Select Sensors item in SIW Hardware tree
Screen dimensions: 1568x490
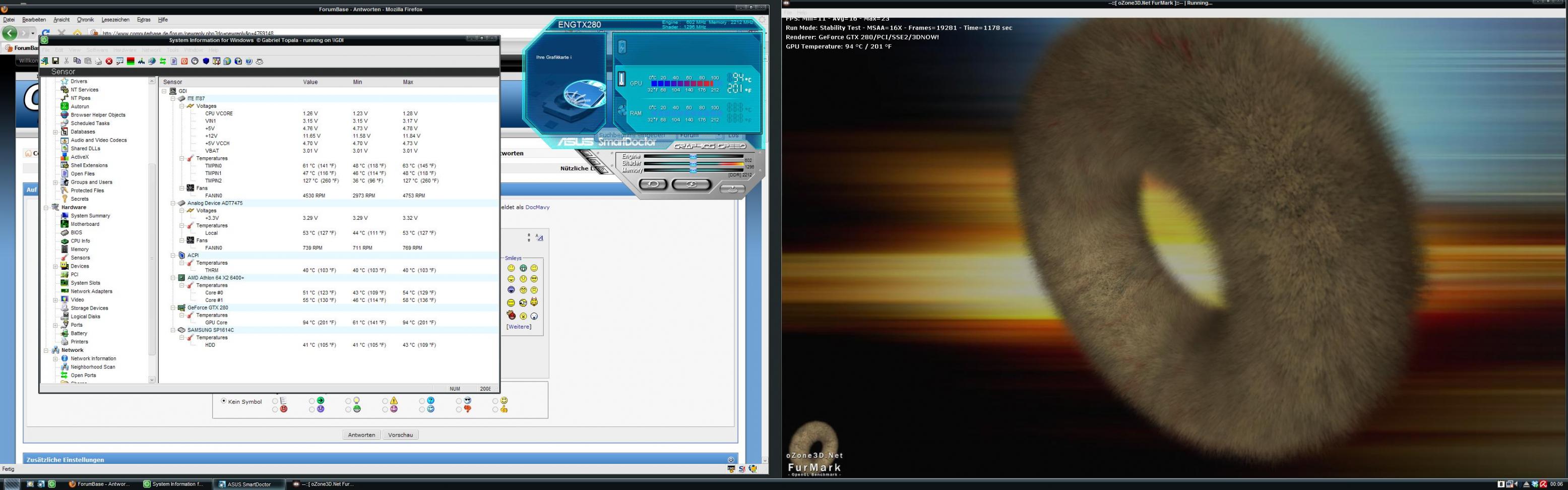[x=80, y=258]
